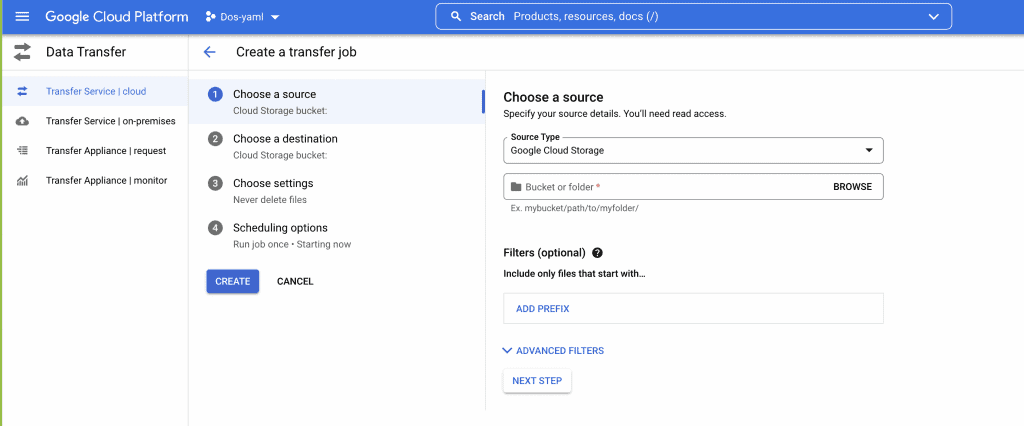Click the Transfer Service cloud arrows icon
Image resolution: width=1024 pixels, height=426 pixels.
22,91
